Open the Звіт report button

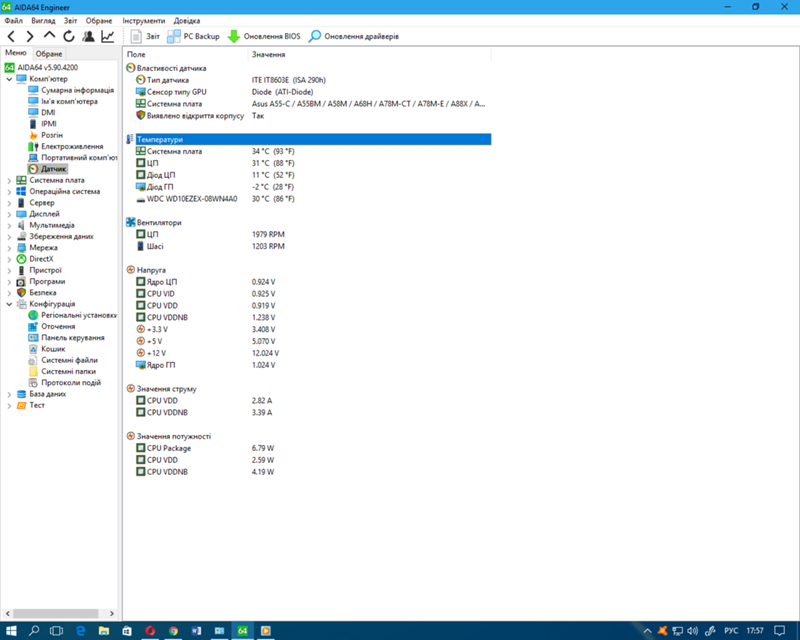click(145, 36)
